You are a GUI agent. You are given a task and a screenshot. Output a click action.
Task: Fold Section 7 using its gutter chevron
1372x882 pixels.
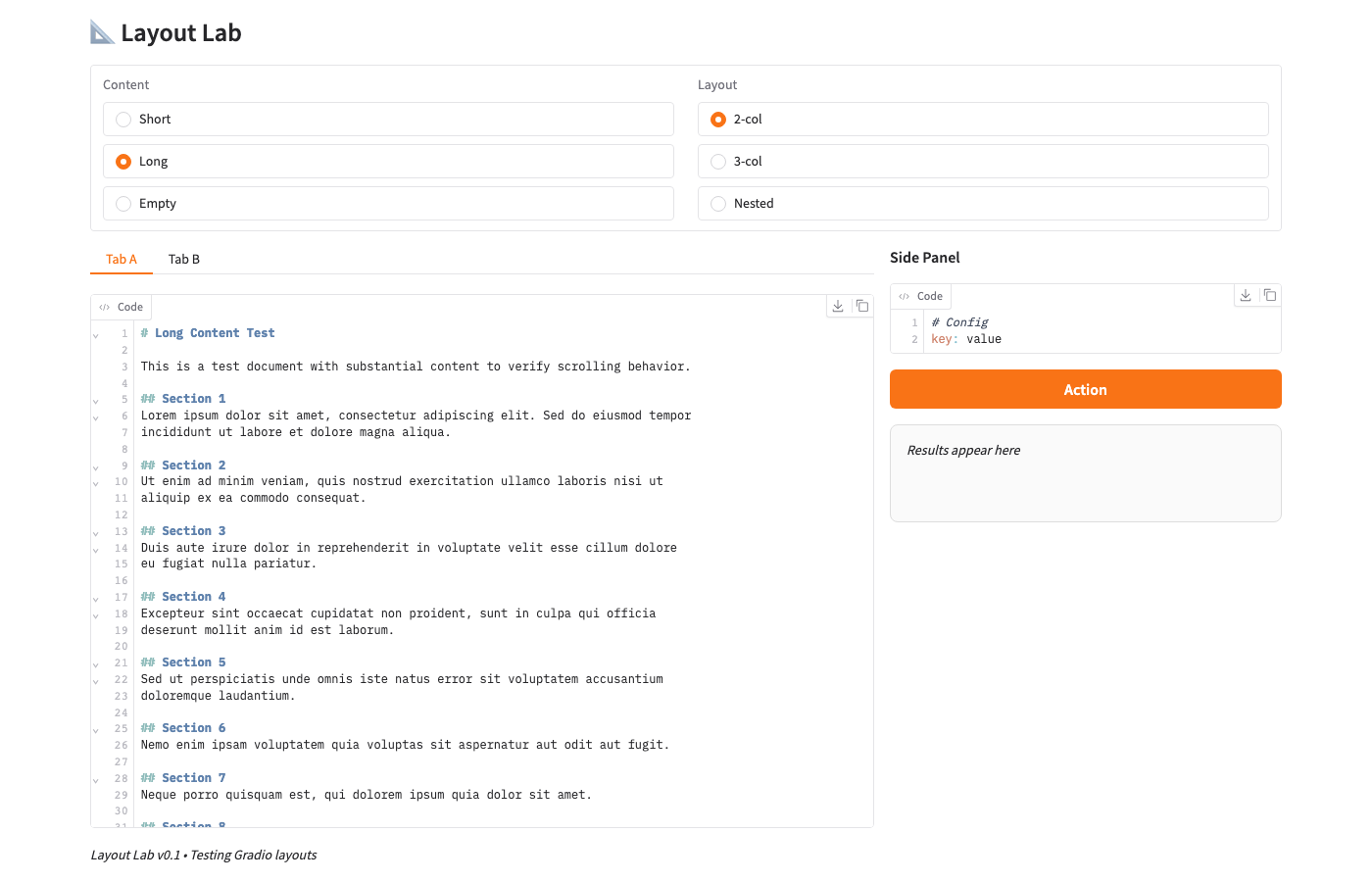tap(96, 780)
